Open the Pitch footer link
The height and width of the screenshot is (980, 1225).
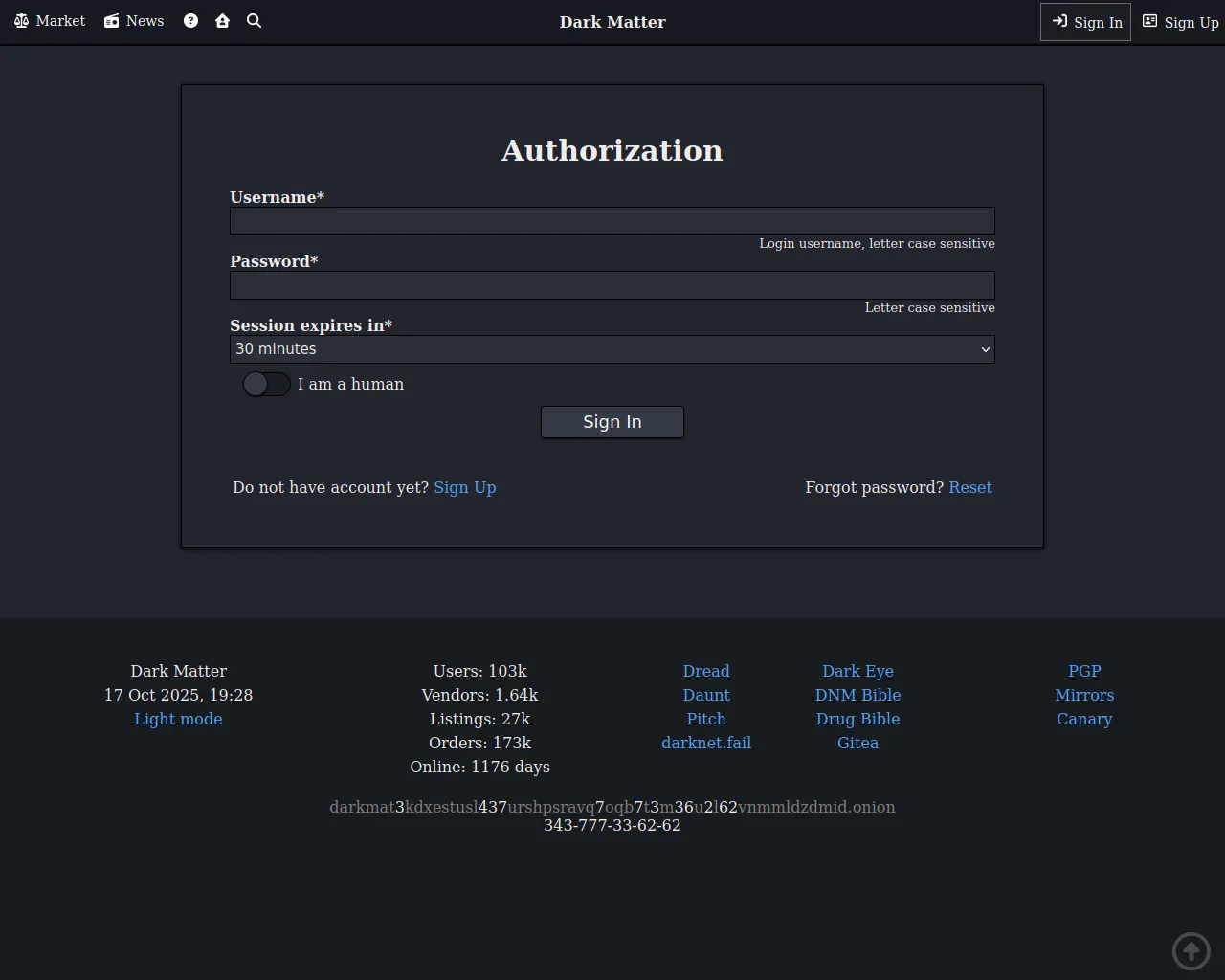pos(706,719)
